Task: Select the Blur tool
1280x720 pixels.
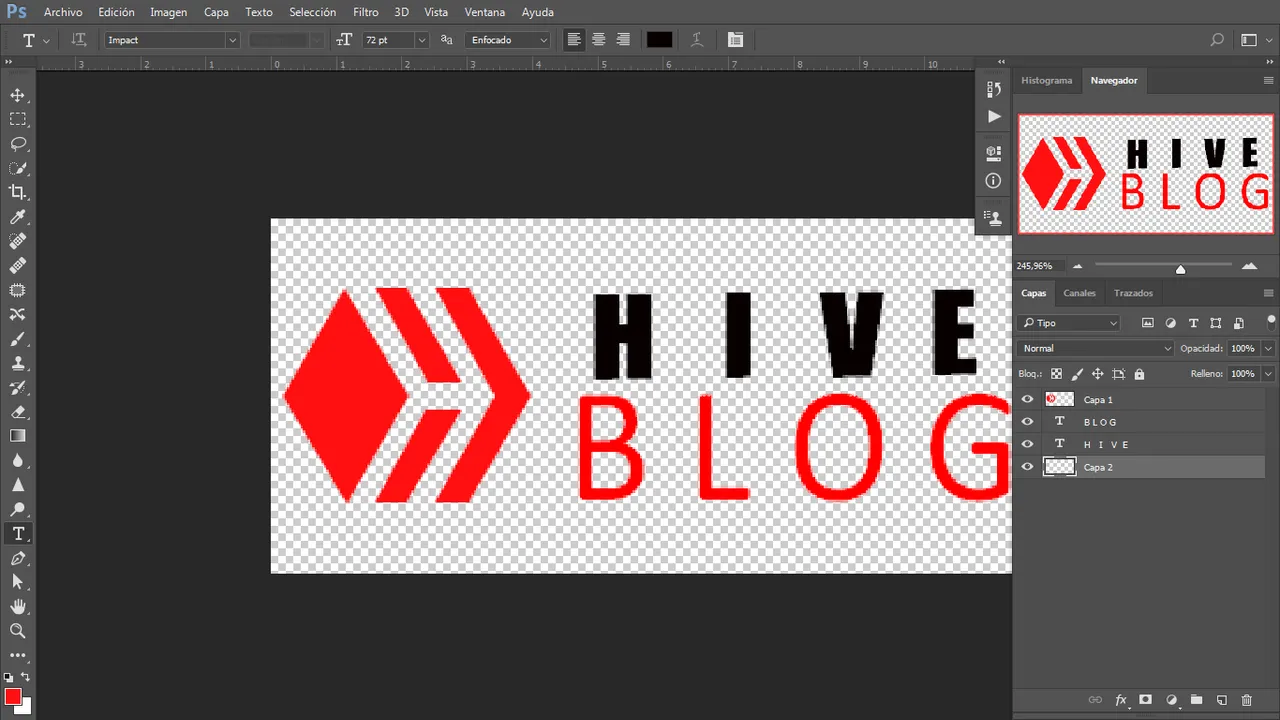Action: (x=17, y=460)
